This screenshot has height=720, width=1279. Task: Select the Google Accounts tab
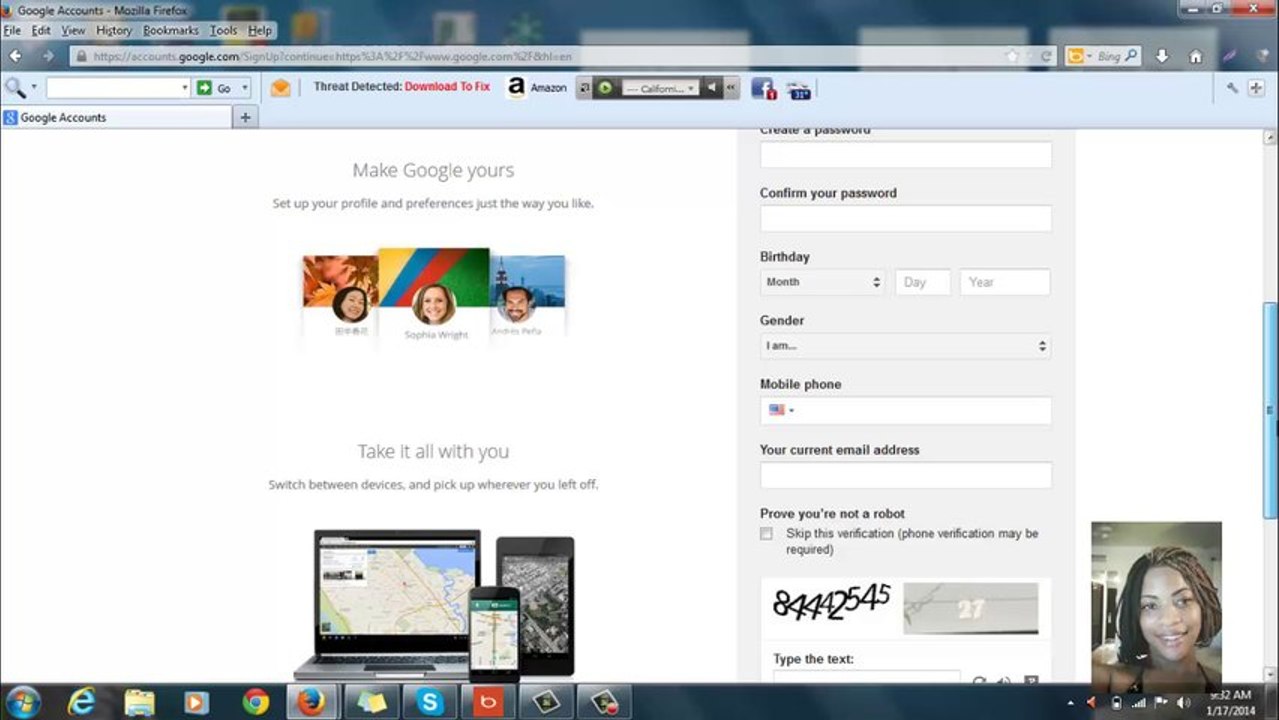(x=116, y=117)
